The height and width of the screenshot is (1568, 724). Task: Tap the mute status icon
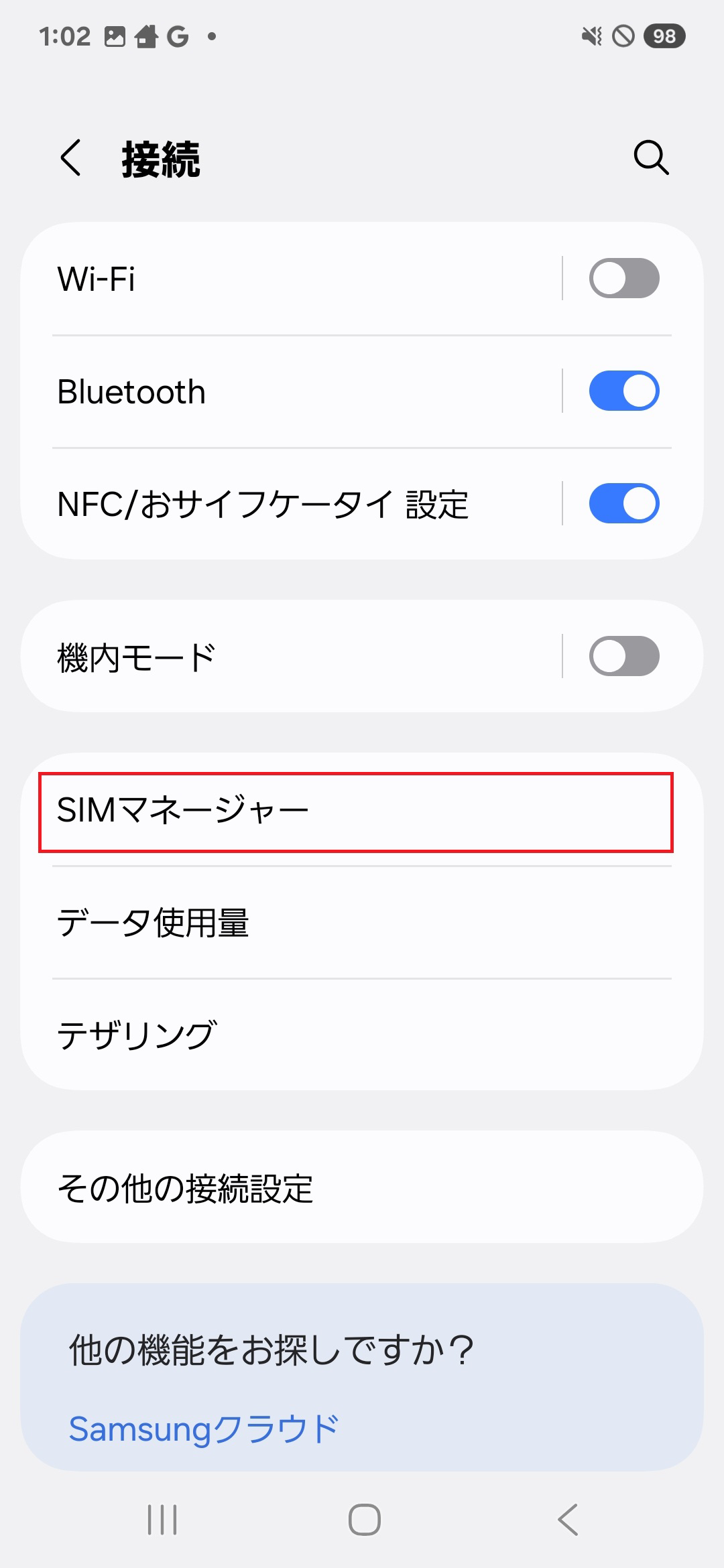[x=593, y=37]
